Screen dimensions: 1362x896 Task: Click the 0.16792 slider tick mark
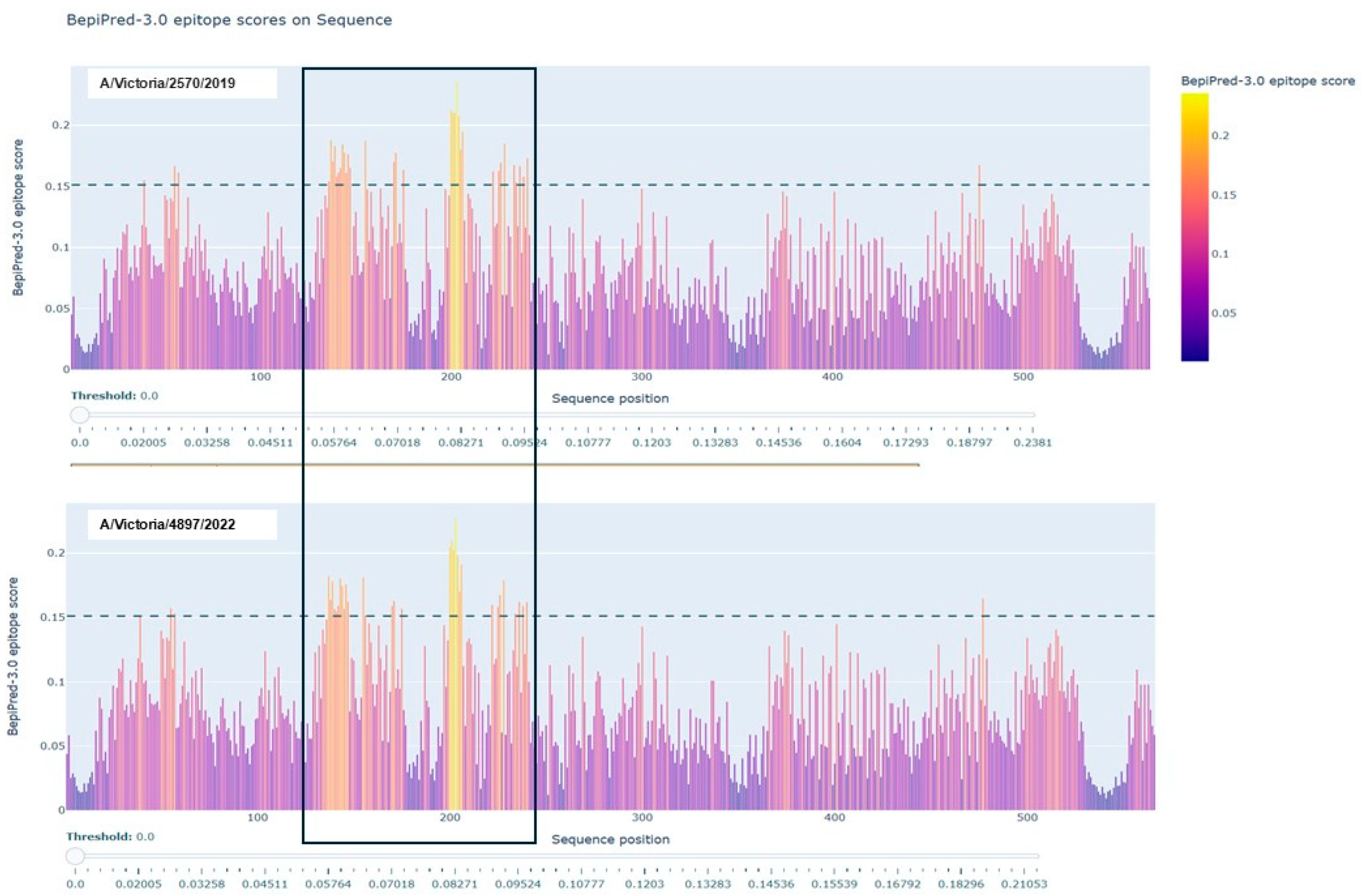coord(897,871)
